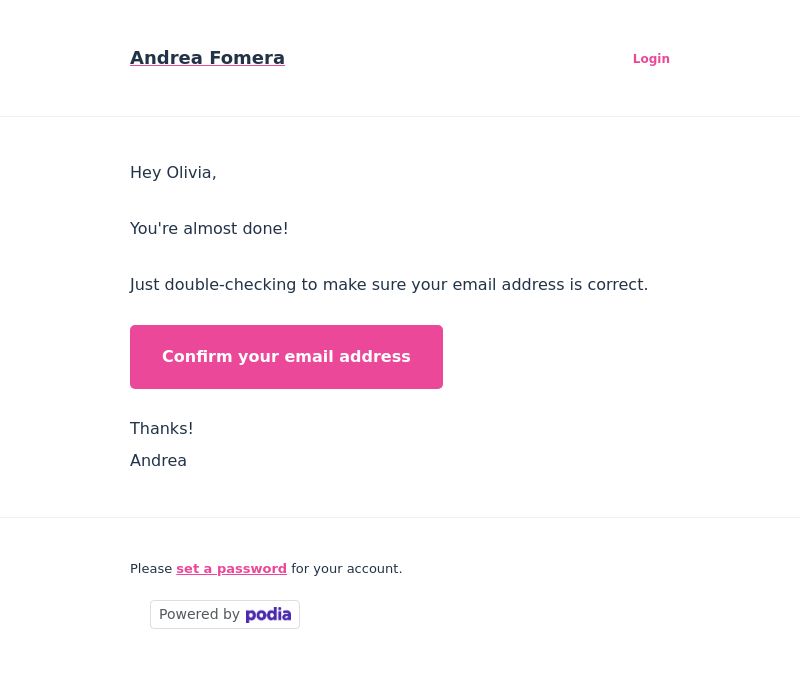Viewport: 800px width, 689px height.
Task: Click the word 'Andrea' in header title
Action: (166, 58)
